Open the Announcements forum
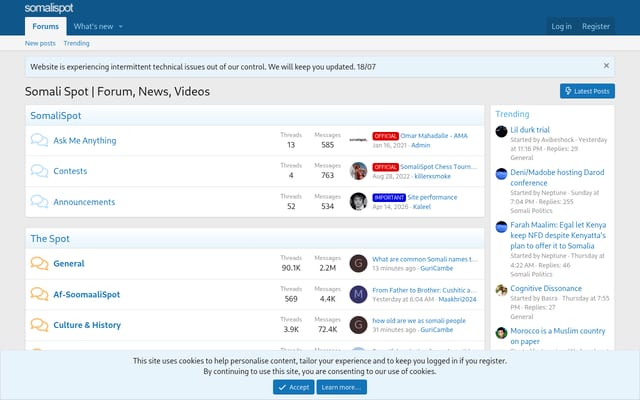The width and height of the screenshot is (640, 400). point(84,202)
